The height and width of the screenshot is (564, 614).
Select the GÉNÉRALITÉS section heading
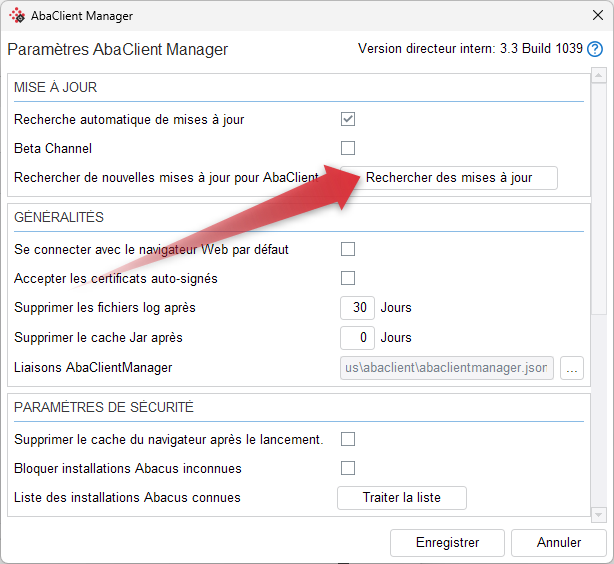(x=59, y=217)
